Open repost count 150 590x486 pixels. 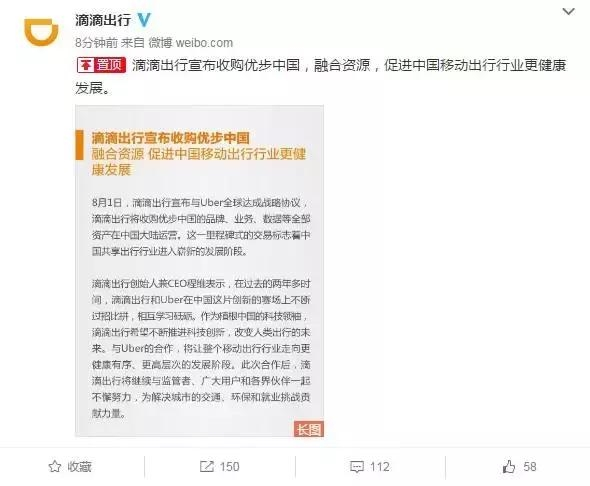[x=229, y=466]
